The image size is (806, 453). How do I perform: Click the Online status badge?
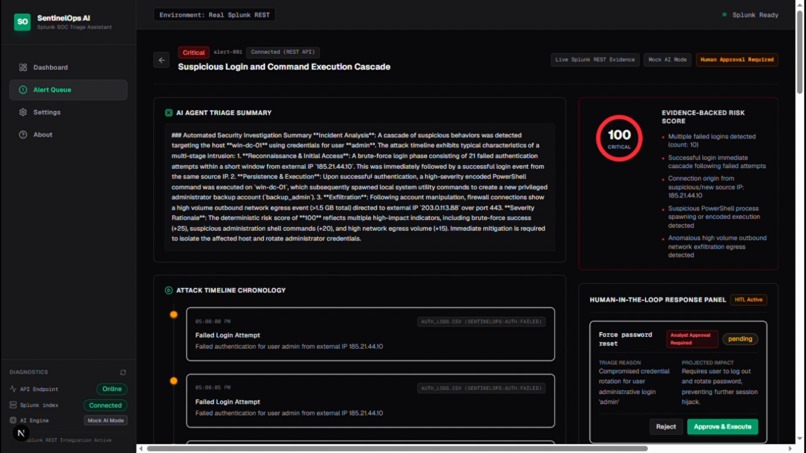click(x=112, y=389)
